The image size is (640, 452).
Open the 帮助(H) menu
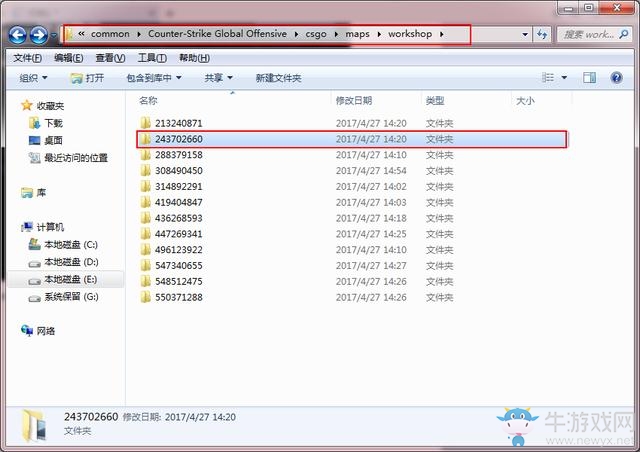[x=194, y=58]
